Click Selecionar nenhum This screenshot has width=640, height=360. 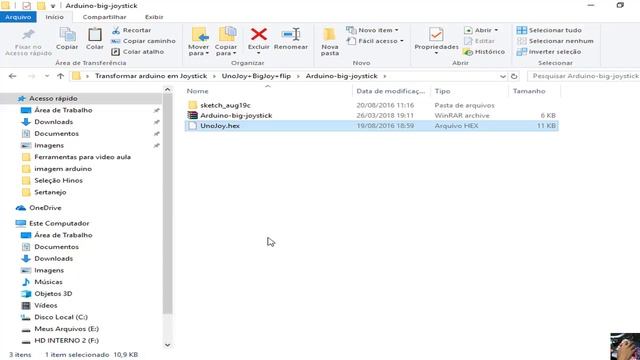(x=555, y=41)
